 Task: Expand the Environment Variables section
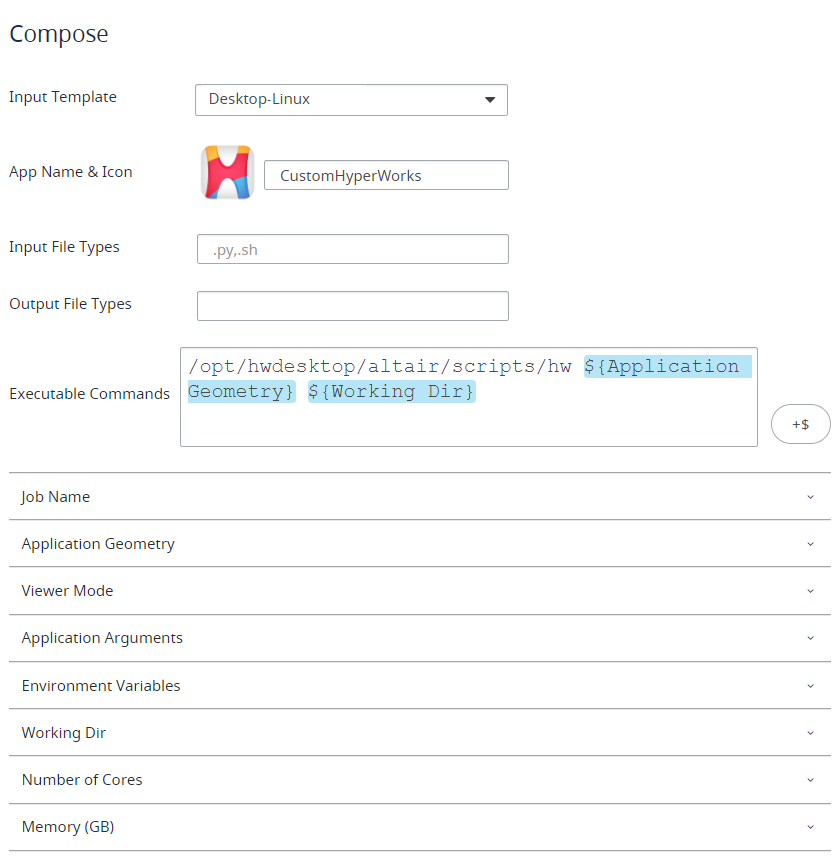(420, 686)
